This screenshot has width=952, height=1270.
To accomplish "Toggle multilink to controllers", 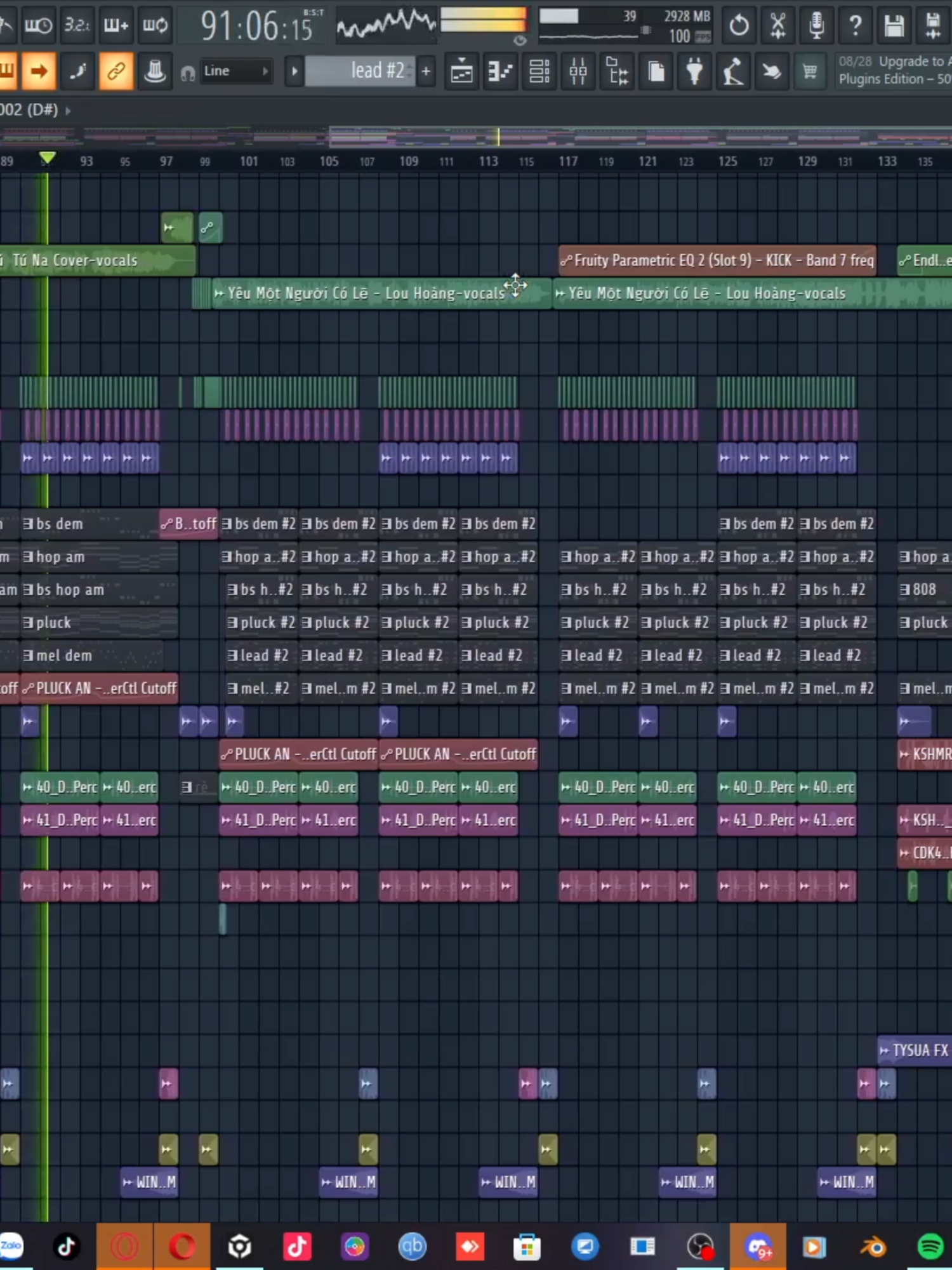I will pos(116,71).
